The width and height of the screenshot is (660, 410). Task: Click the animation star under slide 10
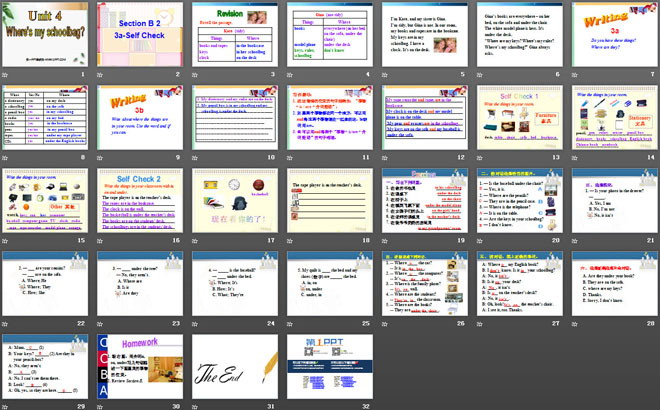click(195, 158)
